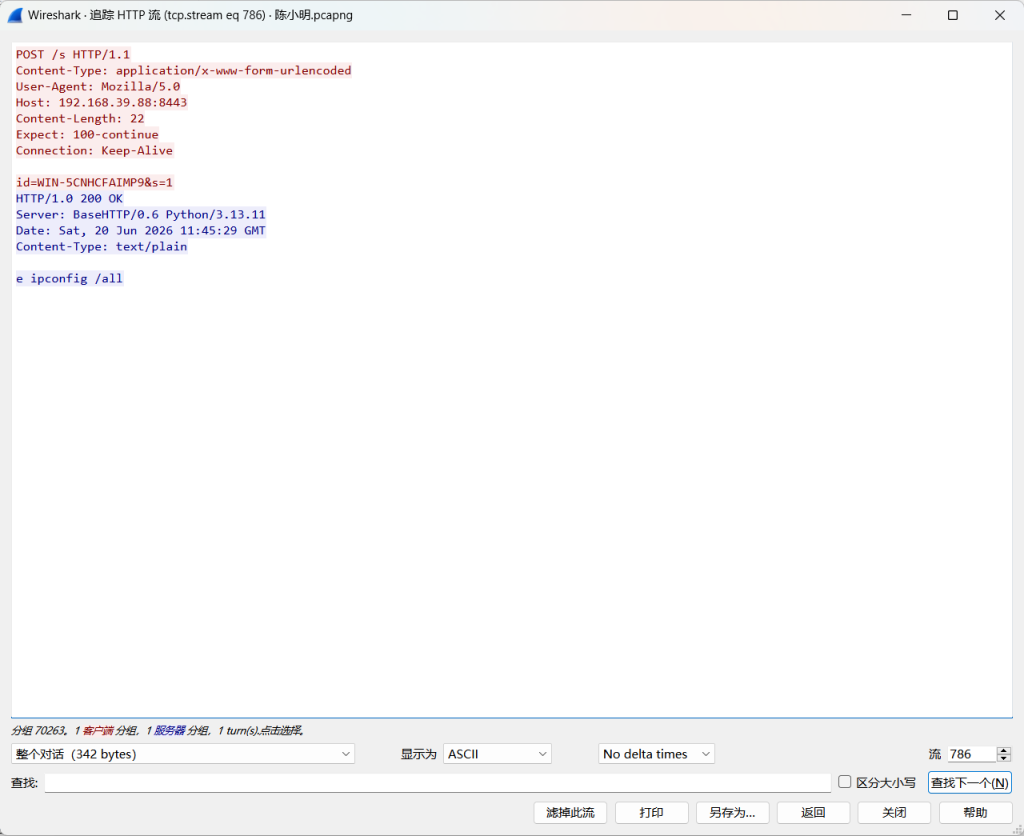Viewport: 1024px width, 836px height.
Task: Click the Connection: Keep-Alive line
Action: (x=95, y=150)
